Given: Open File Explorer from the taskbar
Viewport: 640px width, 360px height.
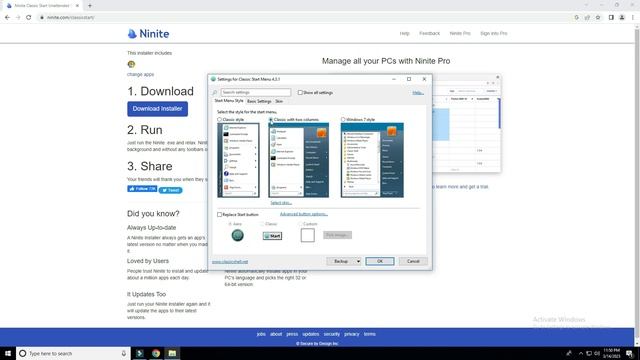Looking at the screenshot, I should pyautogui.click(x=172, y=353).
